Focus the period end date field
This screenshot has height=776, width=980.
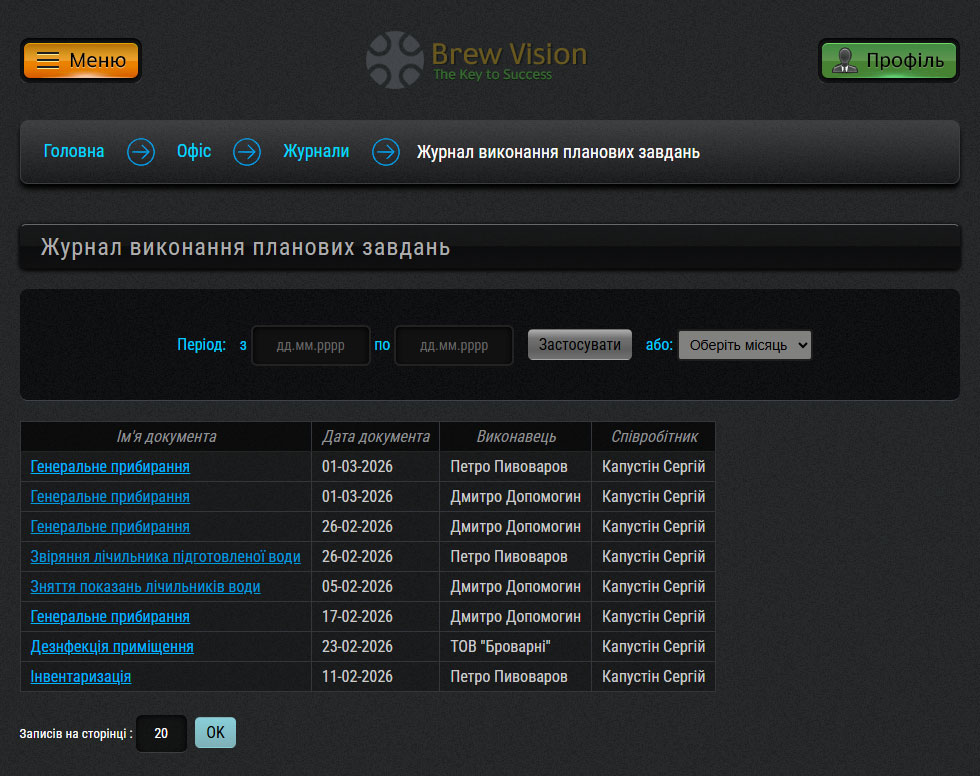[454, 345]
